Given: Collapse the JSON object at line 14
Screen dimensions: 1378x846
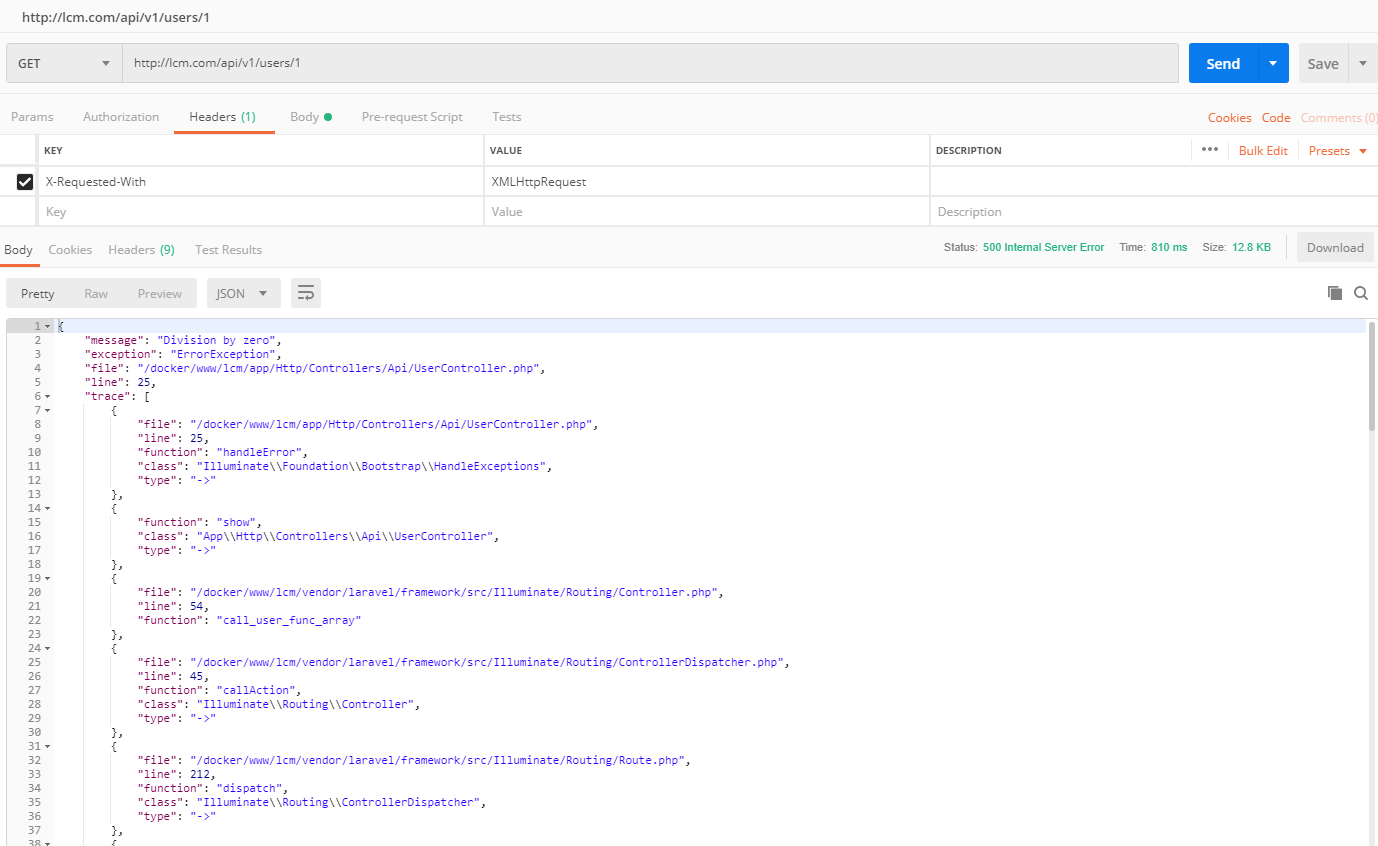Looking at the screenshot, I should [47, 508].
